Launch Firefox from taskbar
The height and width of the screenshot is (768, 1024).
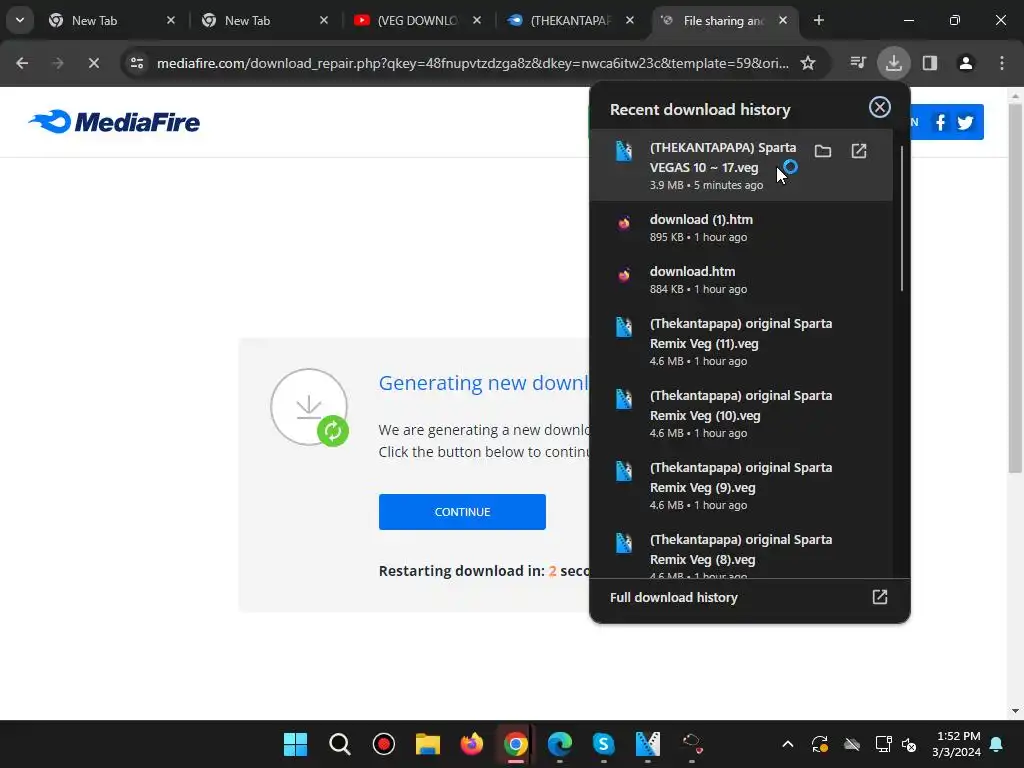(x=472, y=744)
